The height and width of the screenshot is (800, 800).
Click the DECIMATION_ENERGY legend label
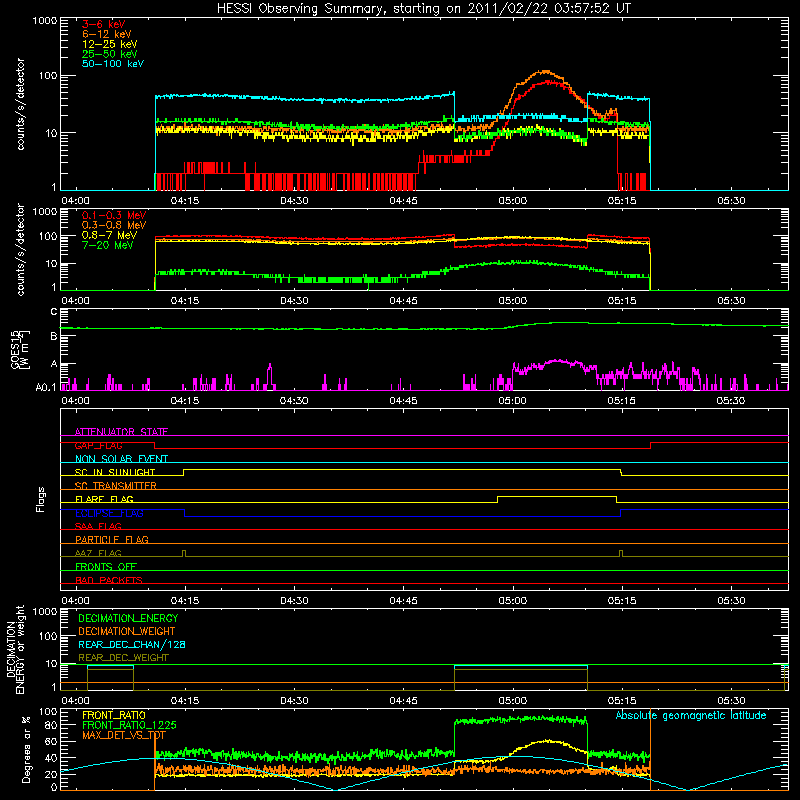(x=128, y=618)
